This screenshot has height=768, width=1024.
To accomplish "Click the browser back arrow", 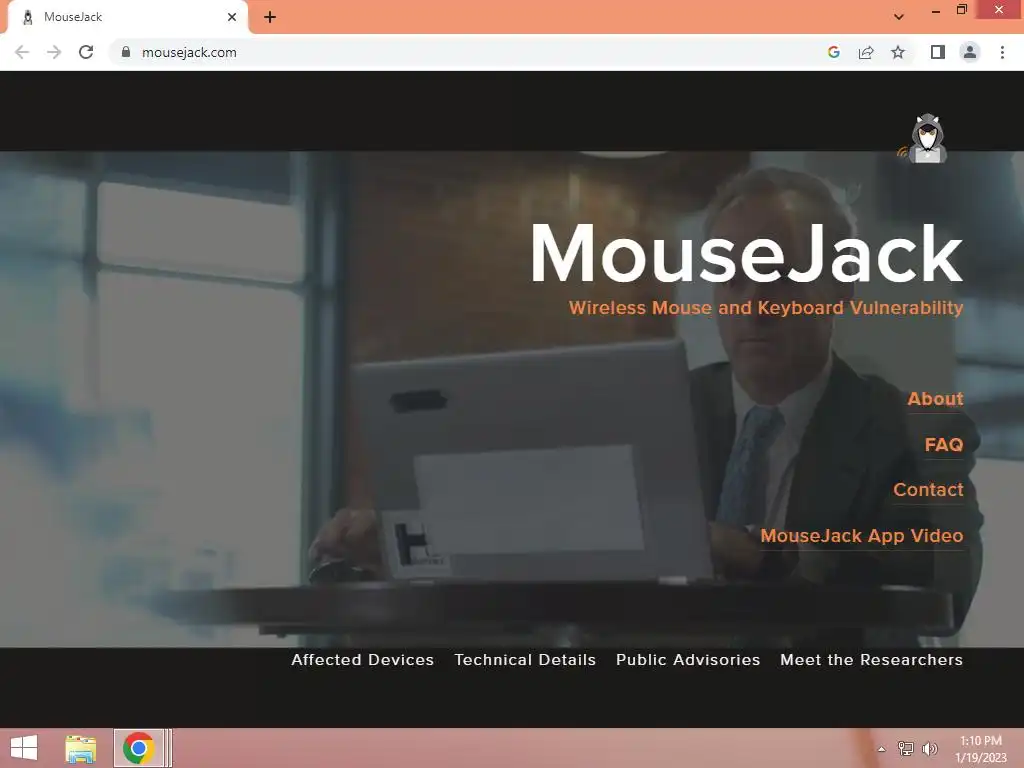I will tap(22, 52).
